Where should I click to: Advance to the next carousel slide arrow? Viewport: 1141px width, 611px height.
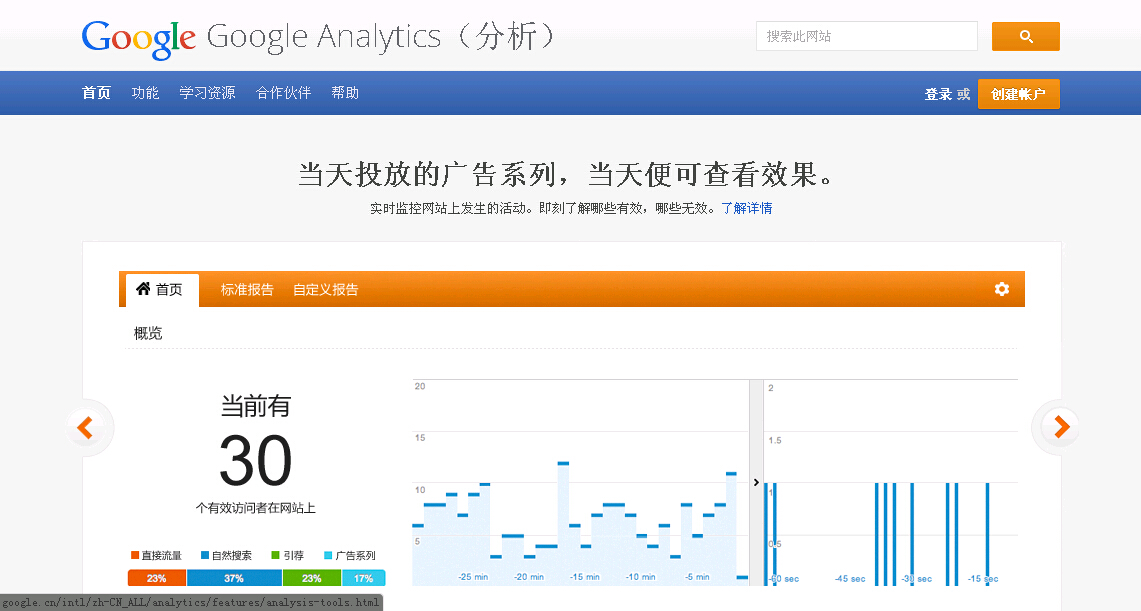[1062, 427]
